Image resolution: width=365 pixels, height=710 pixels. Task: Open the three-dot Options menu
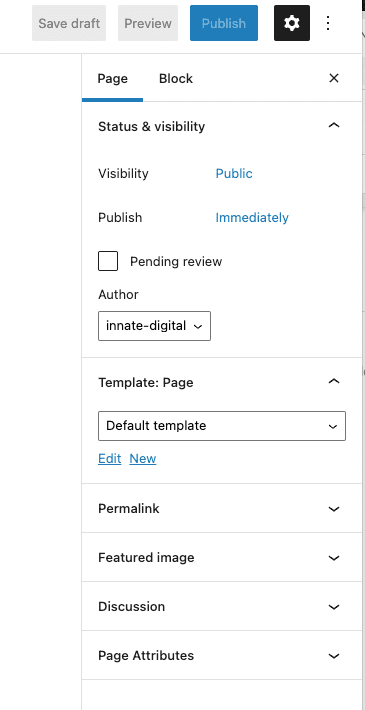[x=328, y=23]
